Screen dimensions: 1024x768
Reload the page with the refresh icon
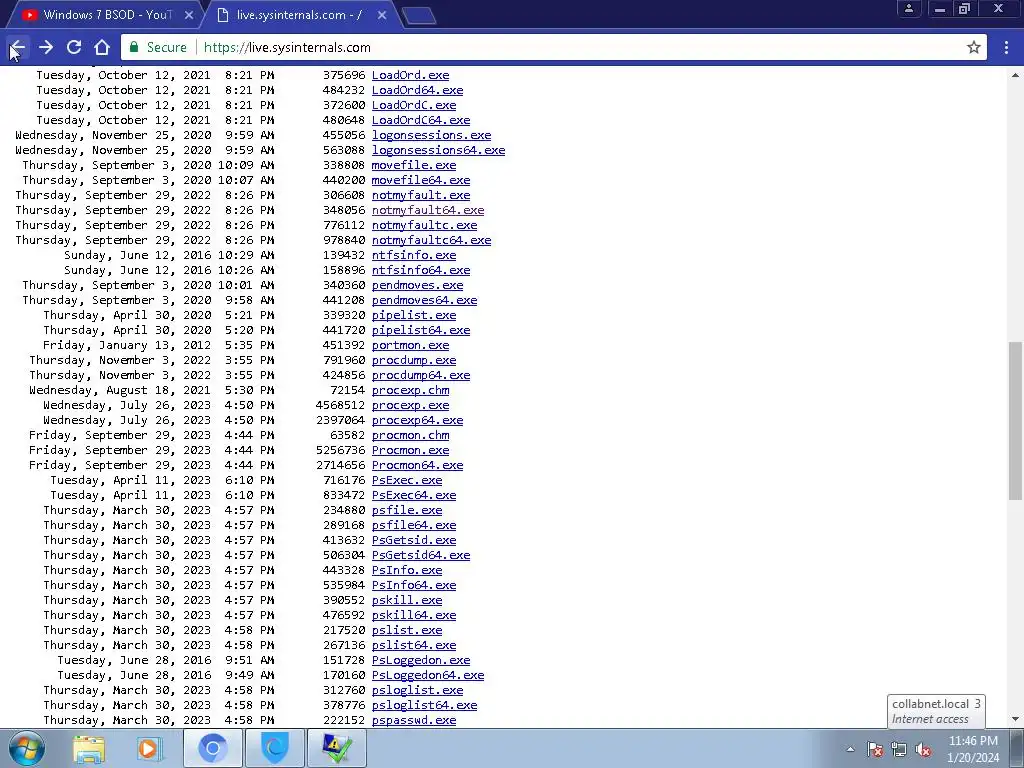tap(74, 47)
